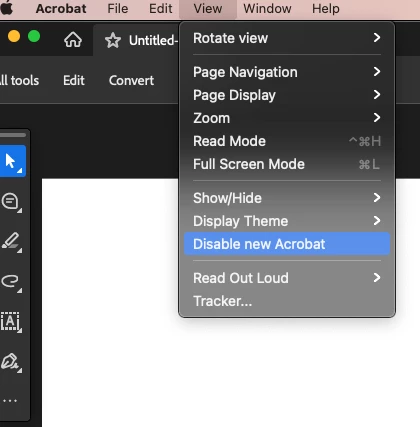Open the Help menu
The height and width of the screenshot is (427, 420).
point(326,9)
